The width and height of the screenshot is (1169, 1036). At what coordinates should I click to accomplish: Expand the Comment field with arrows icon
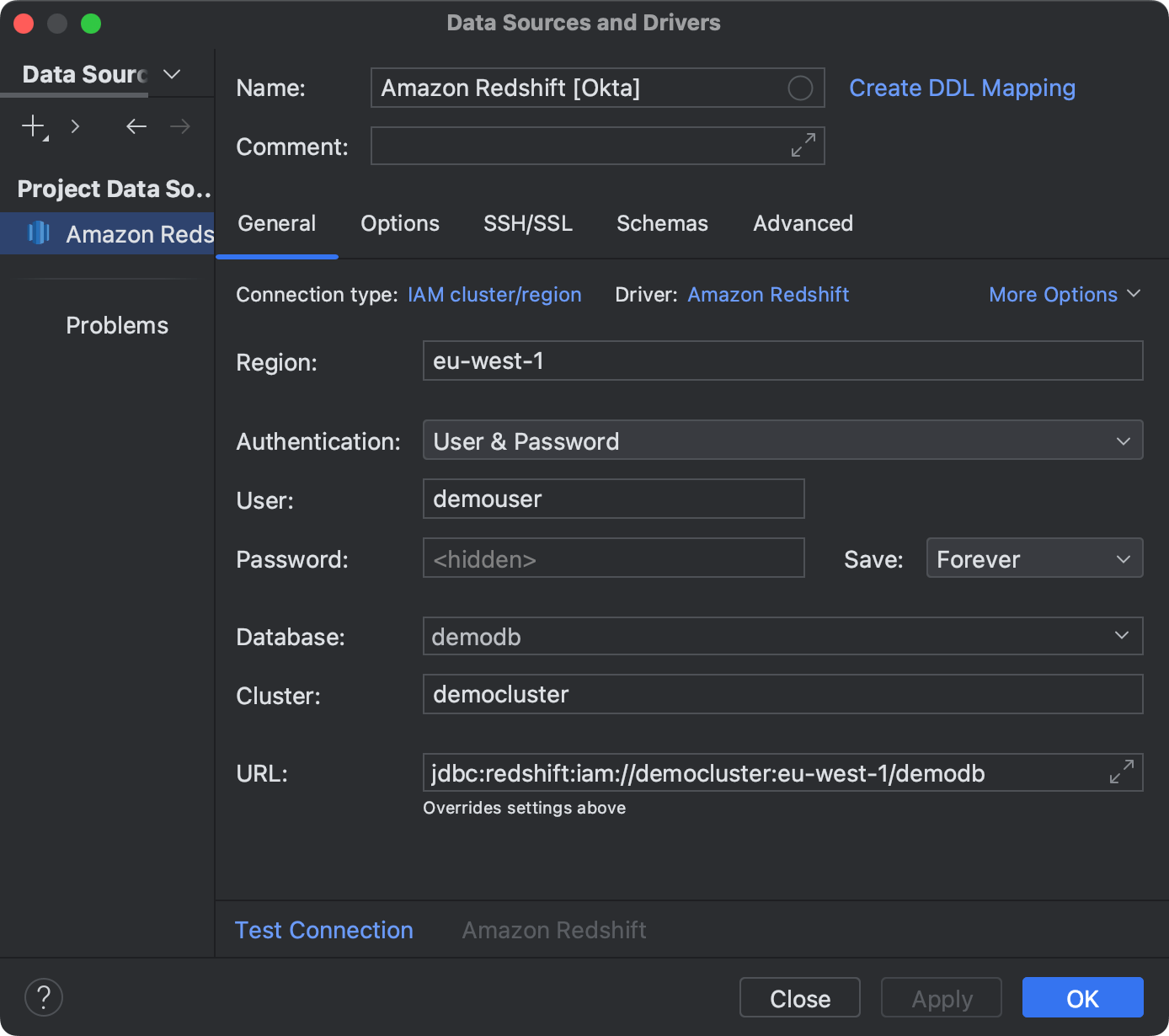803,146
